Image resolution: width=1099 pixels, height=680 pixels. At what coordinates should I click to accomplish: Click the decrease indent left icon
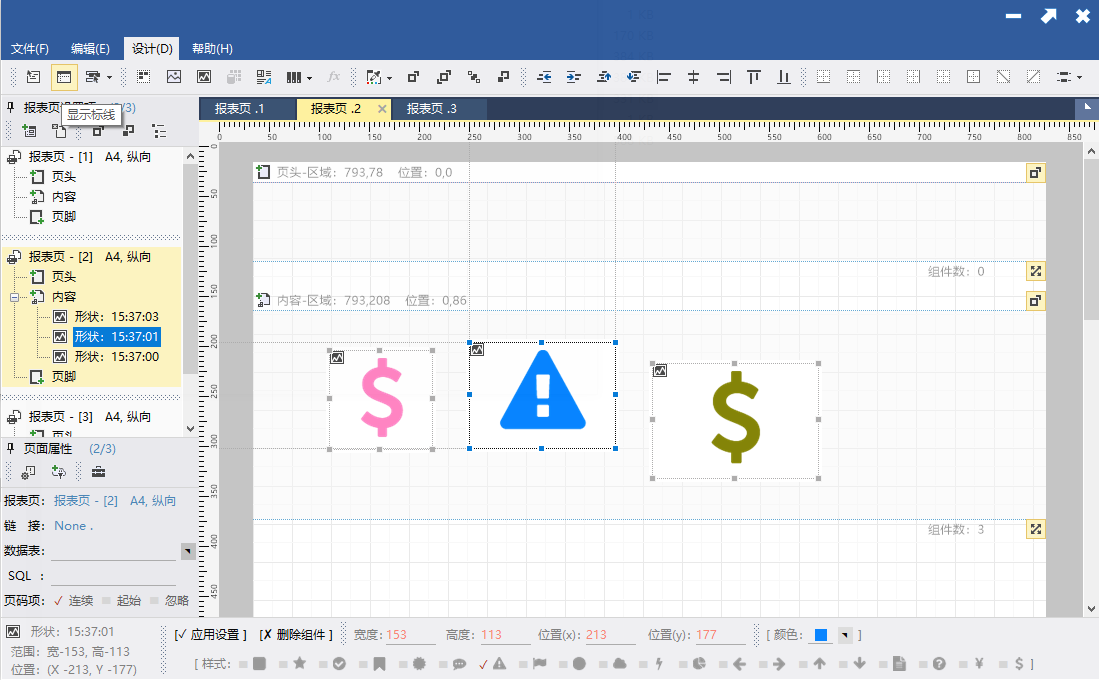(544, 77)
